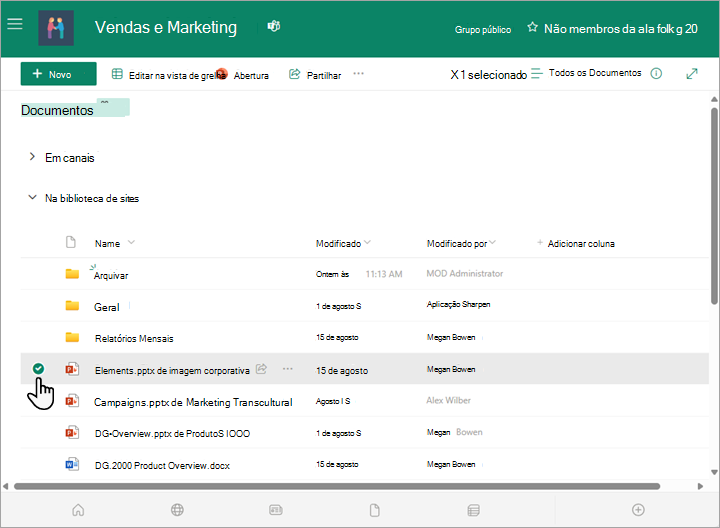Image resolution: width=720 pixels, height=528 pixels.
Task: Click the scroll down arrow
Action: pyautogui.click(x=714, y=472)
